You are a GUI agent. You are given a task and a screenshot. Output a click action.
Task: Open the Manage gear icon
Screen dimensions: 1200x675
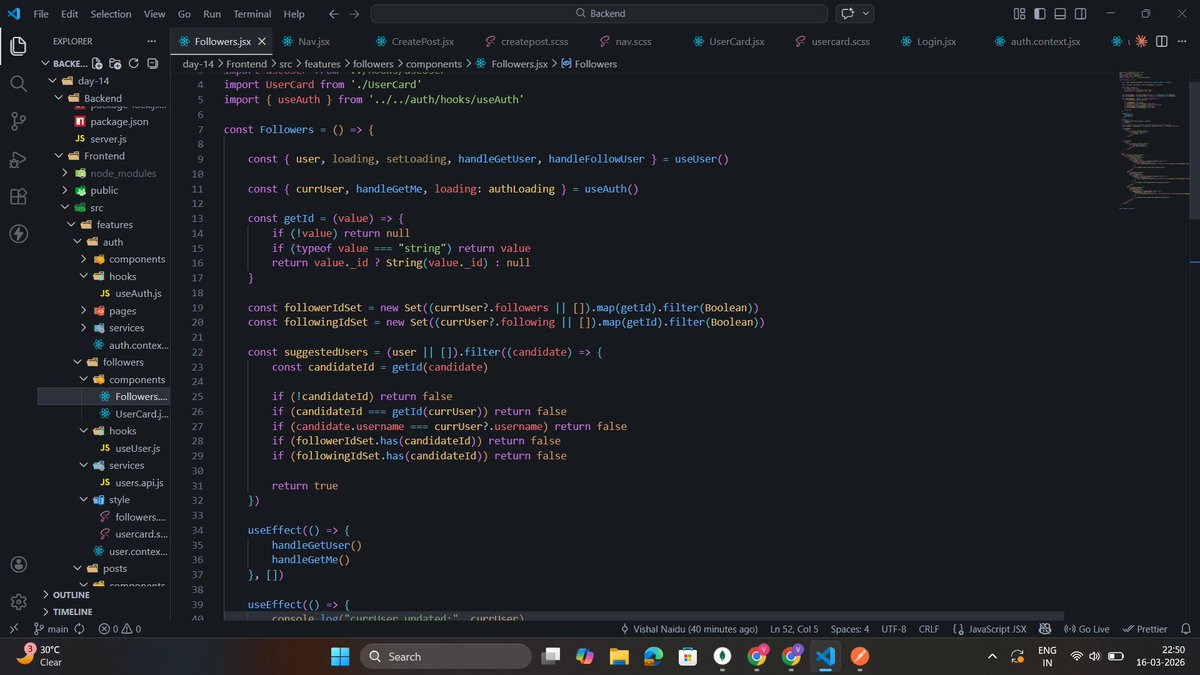[x=18, y=602]
